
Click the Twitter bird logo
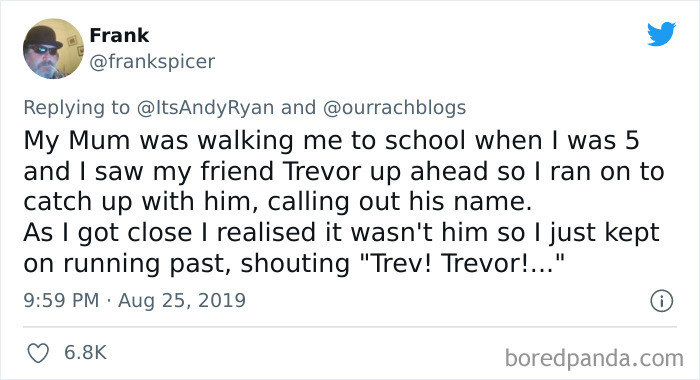(x=661, y=33)
